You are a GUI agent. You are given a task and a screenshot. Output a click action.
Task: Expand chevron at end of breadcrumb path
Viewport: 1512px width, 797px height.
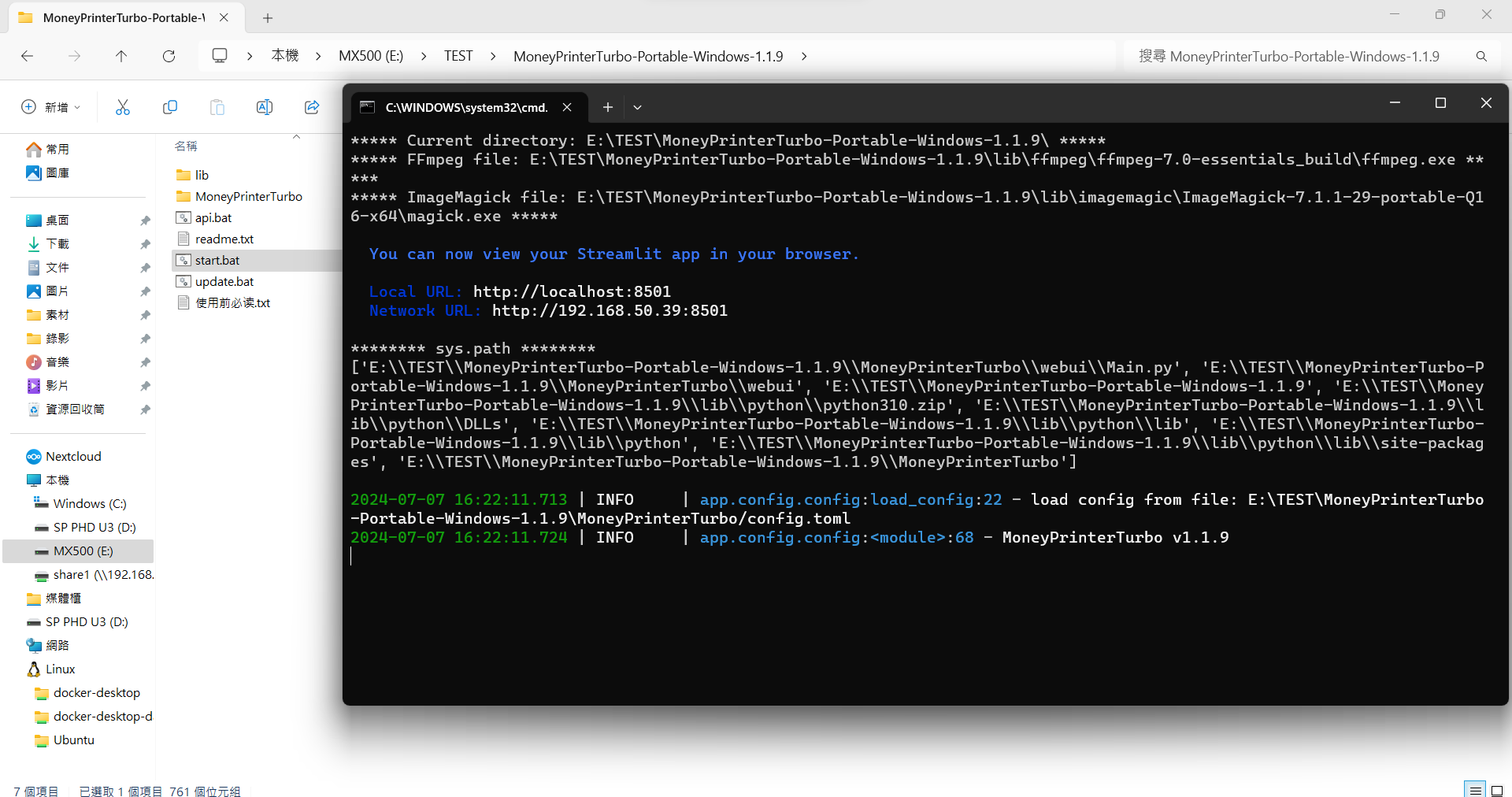coord(804,56)
